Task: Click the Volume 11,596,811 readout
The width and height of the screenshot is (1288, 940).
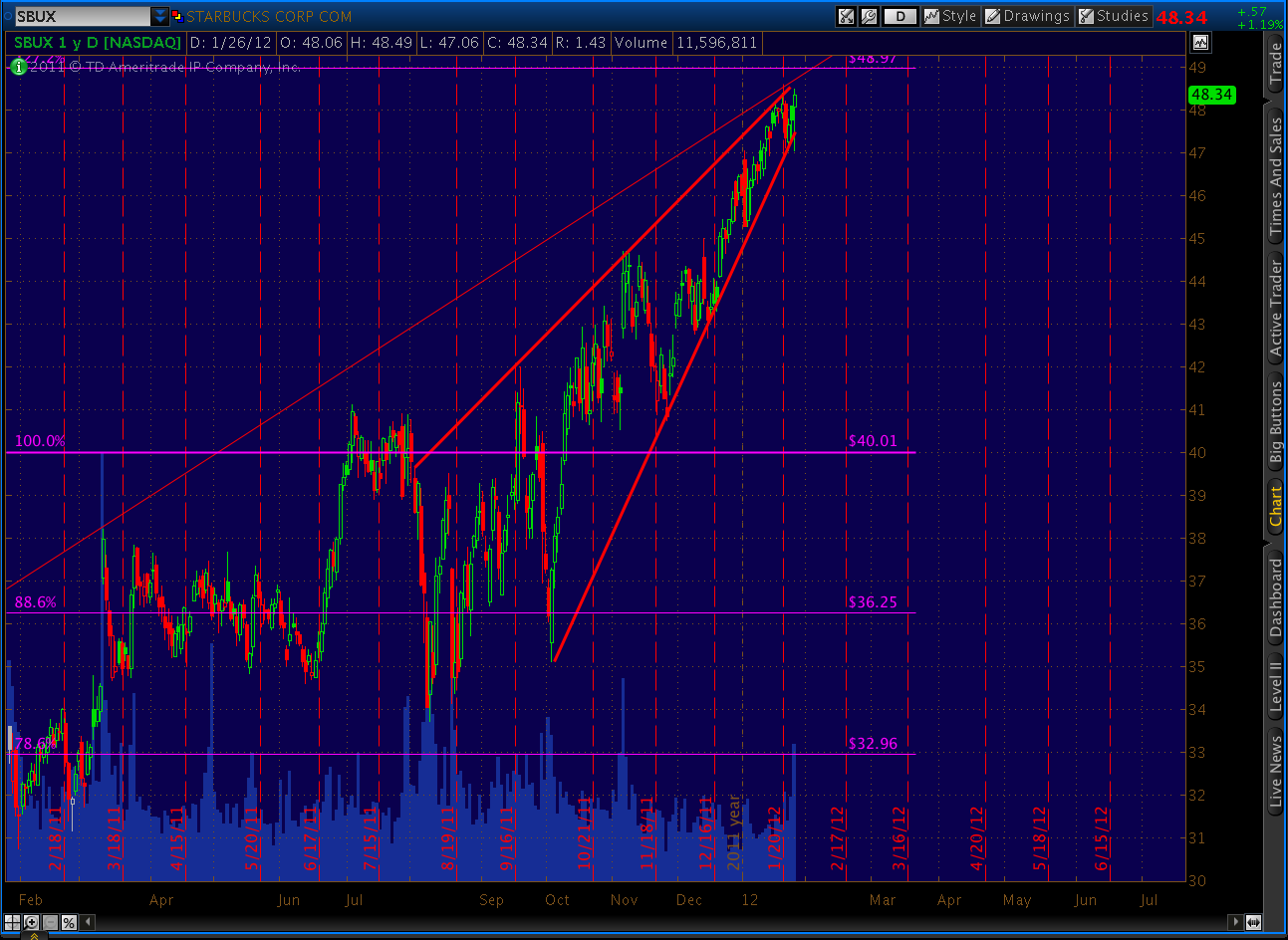Action: pos(686,42)
